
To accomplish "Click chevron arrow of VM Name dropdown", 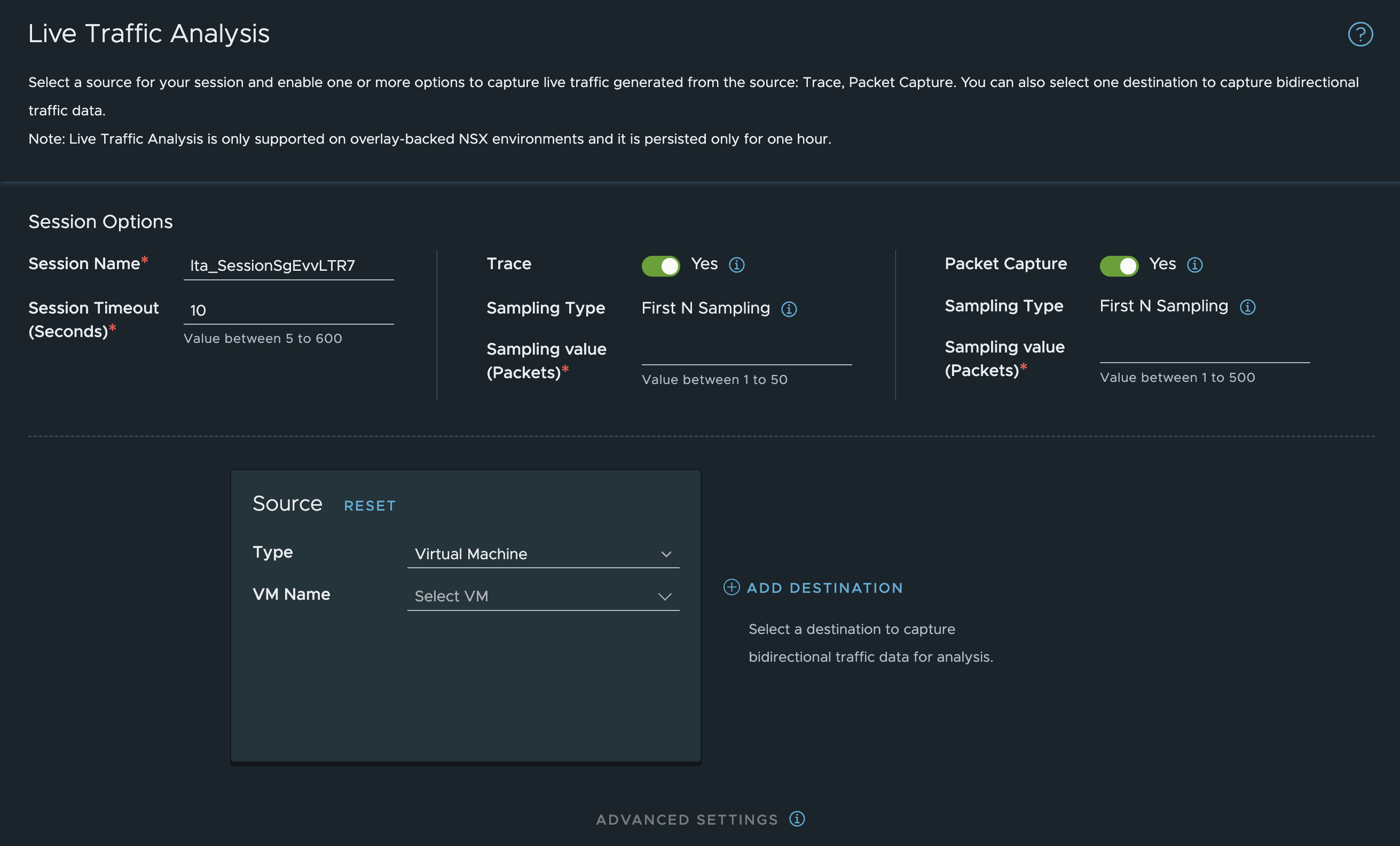I will (x=665, y=597).
